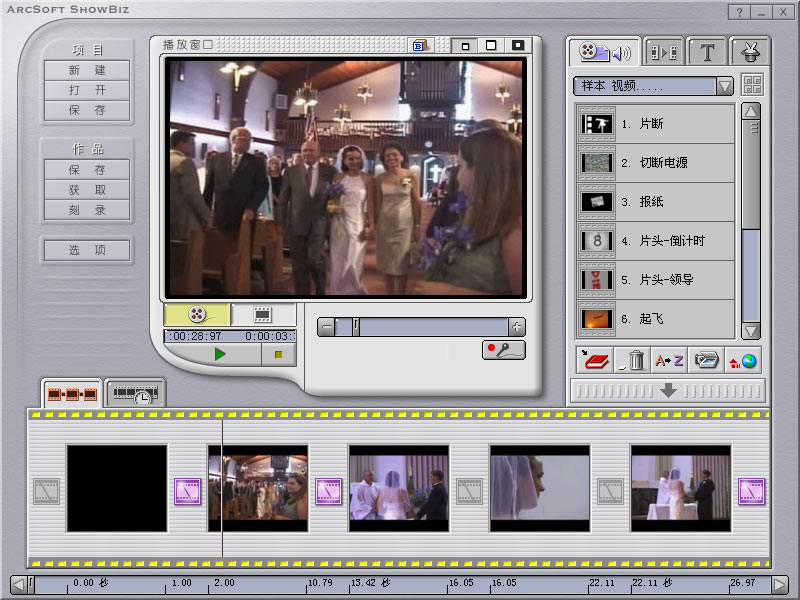800x600 pixels.
Task: Click the 获取 capture button
Action: tap(87, 190)
